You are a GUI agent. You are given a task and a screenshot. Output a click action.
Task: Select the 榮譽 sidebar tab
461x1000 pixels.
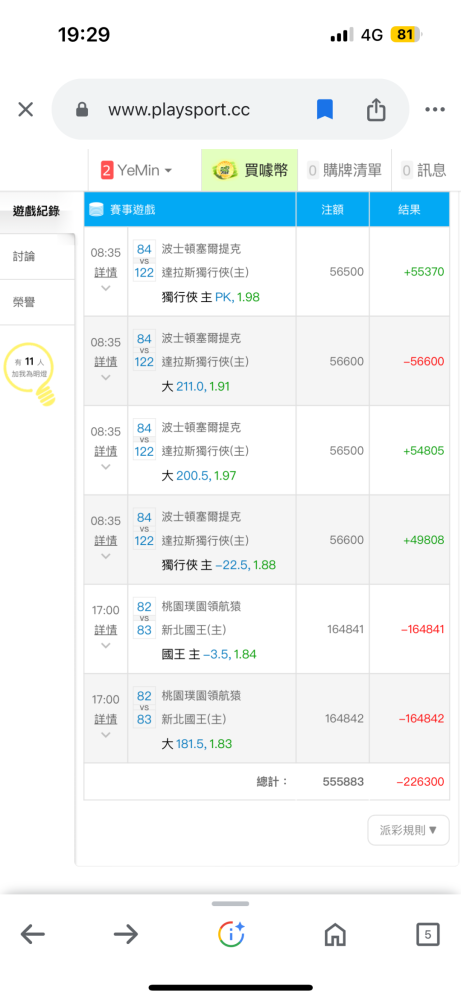coord(37,302)
